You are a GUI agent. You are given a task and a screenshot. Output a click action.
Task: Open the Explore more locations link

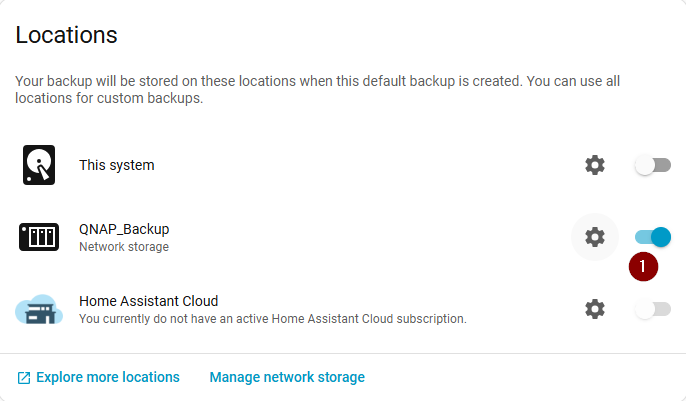point(108,377)
